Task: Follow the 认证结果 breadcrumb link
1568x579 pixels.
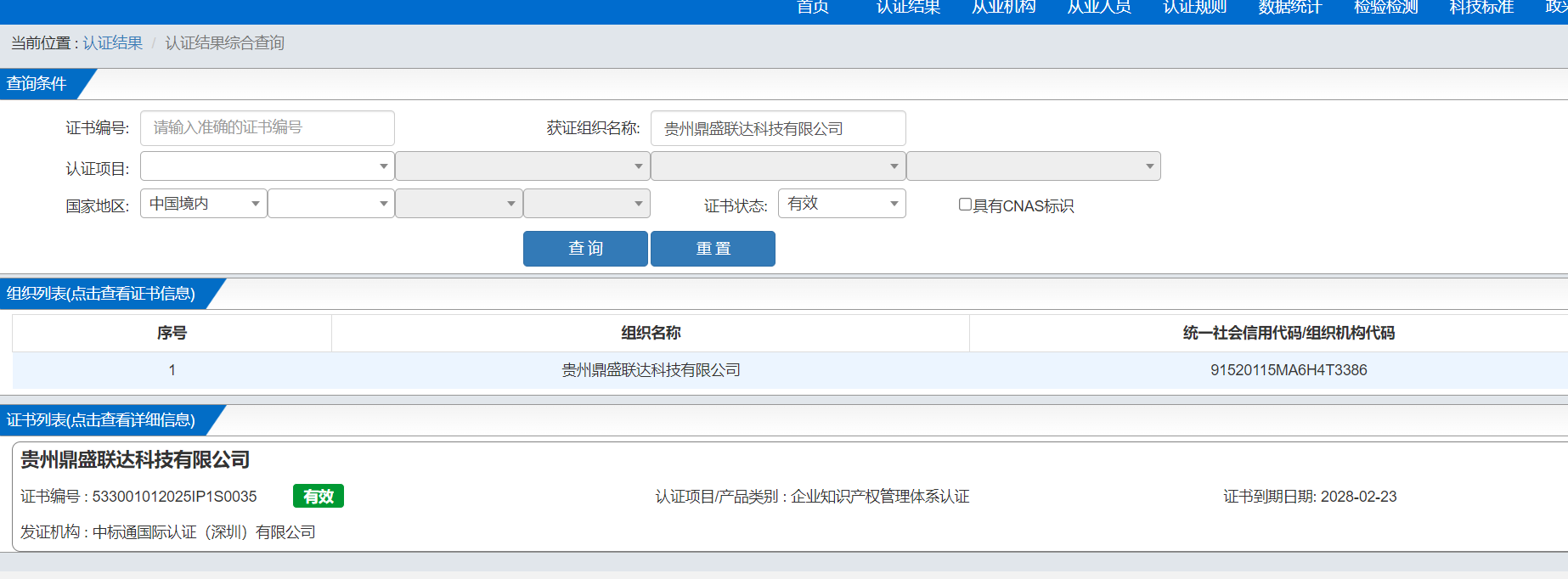Action: click(113, 43)
